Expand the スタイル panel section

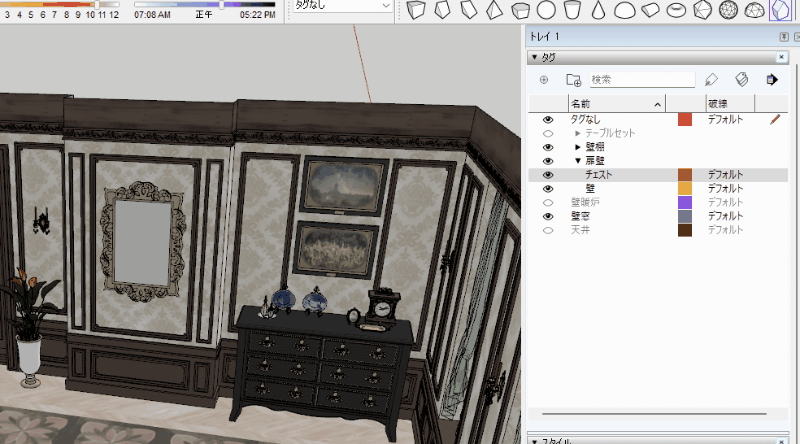pyautogui.click(x=534, y=441)
